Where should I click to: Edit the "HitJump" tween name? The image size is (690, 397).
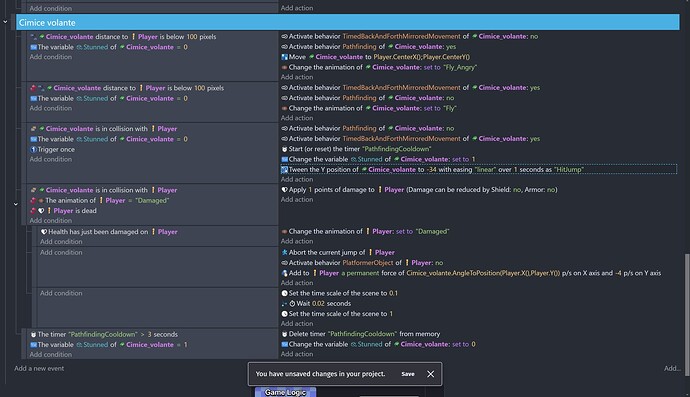(569, 169)
